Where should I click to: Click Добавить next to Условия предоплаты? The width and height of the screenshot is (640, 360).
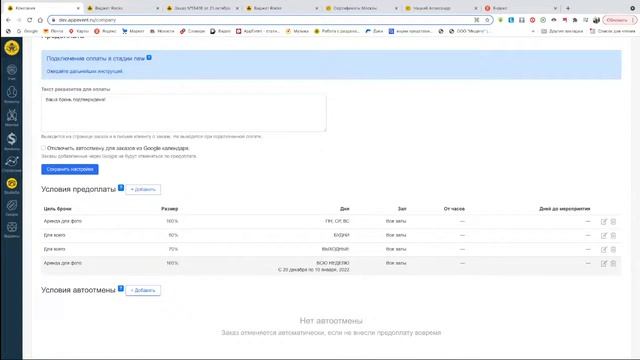[143, 189]
